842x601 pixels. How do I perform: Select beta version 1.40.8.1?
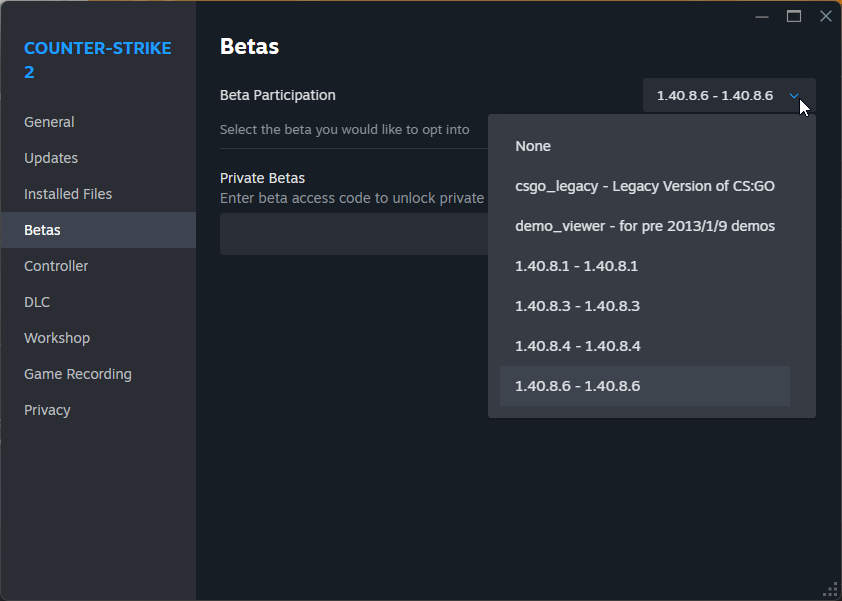[576, 266]
